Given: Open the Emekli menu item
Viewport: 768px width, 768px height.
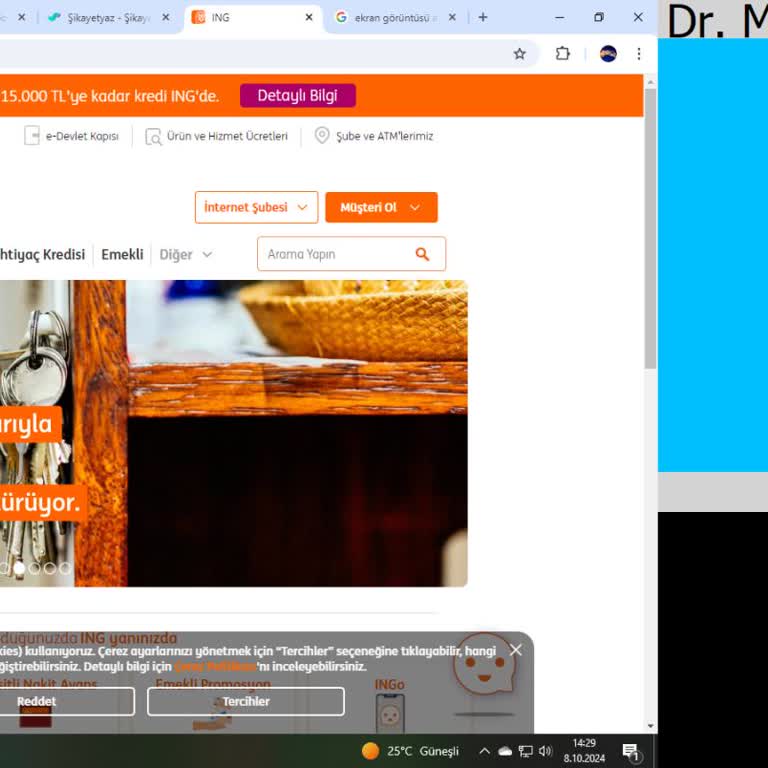Looking at the screenshot, I should 122,255.
